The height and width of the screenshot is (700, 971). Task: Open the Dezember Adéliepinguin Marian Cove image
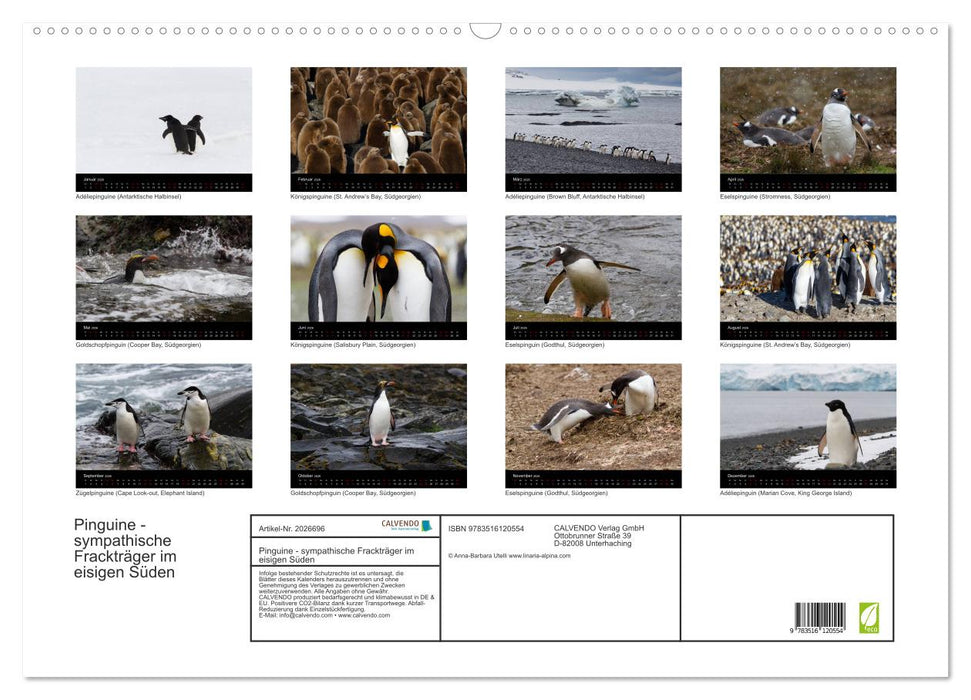807,425
